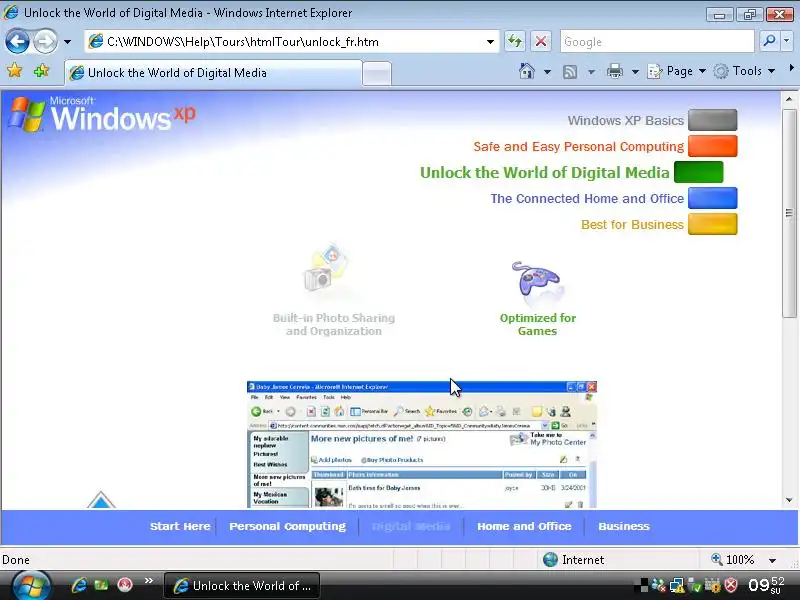
Task: Select Digital Media in bottom navigation
Action: (x=411, y=526)
